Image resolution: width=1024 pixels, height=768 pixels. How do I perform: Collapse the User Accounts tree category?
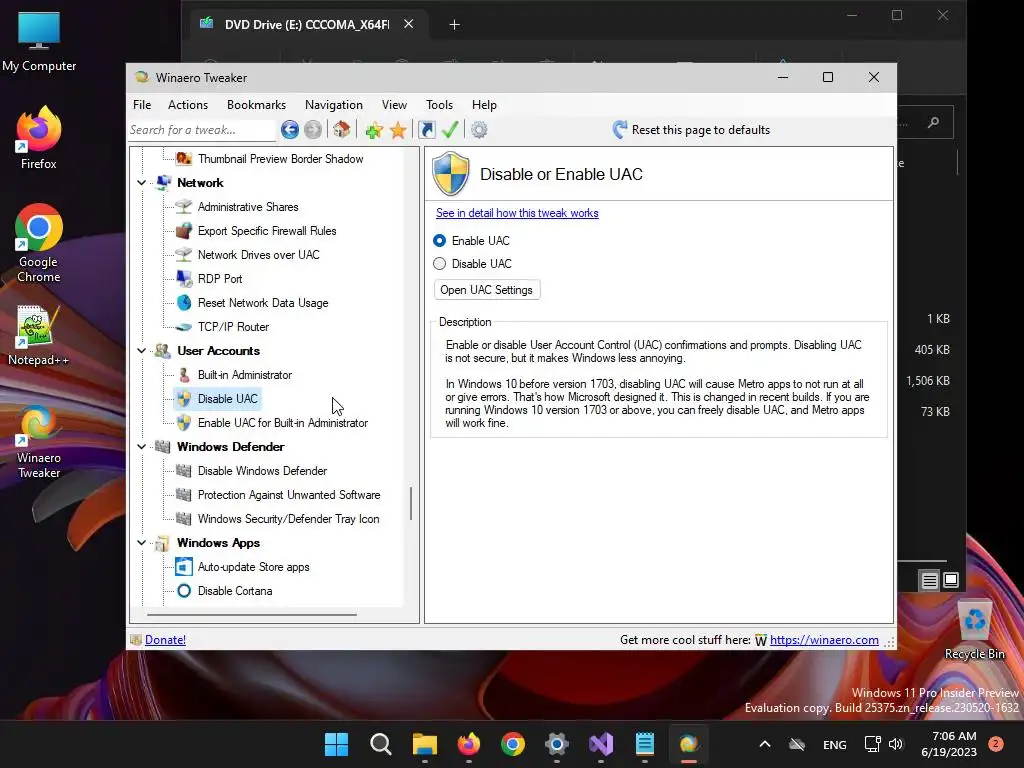pos(142,351)
